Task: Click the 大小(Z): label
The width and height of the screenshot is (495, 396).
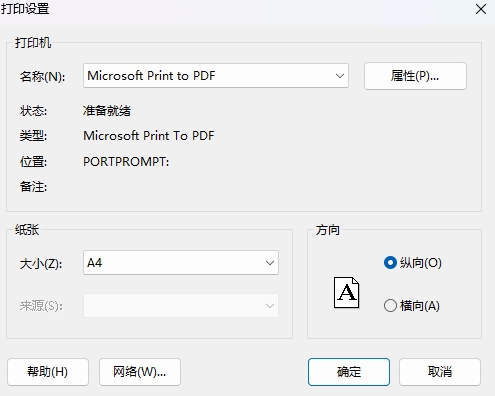Action: [41, 264]
